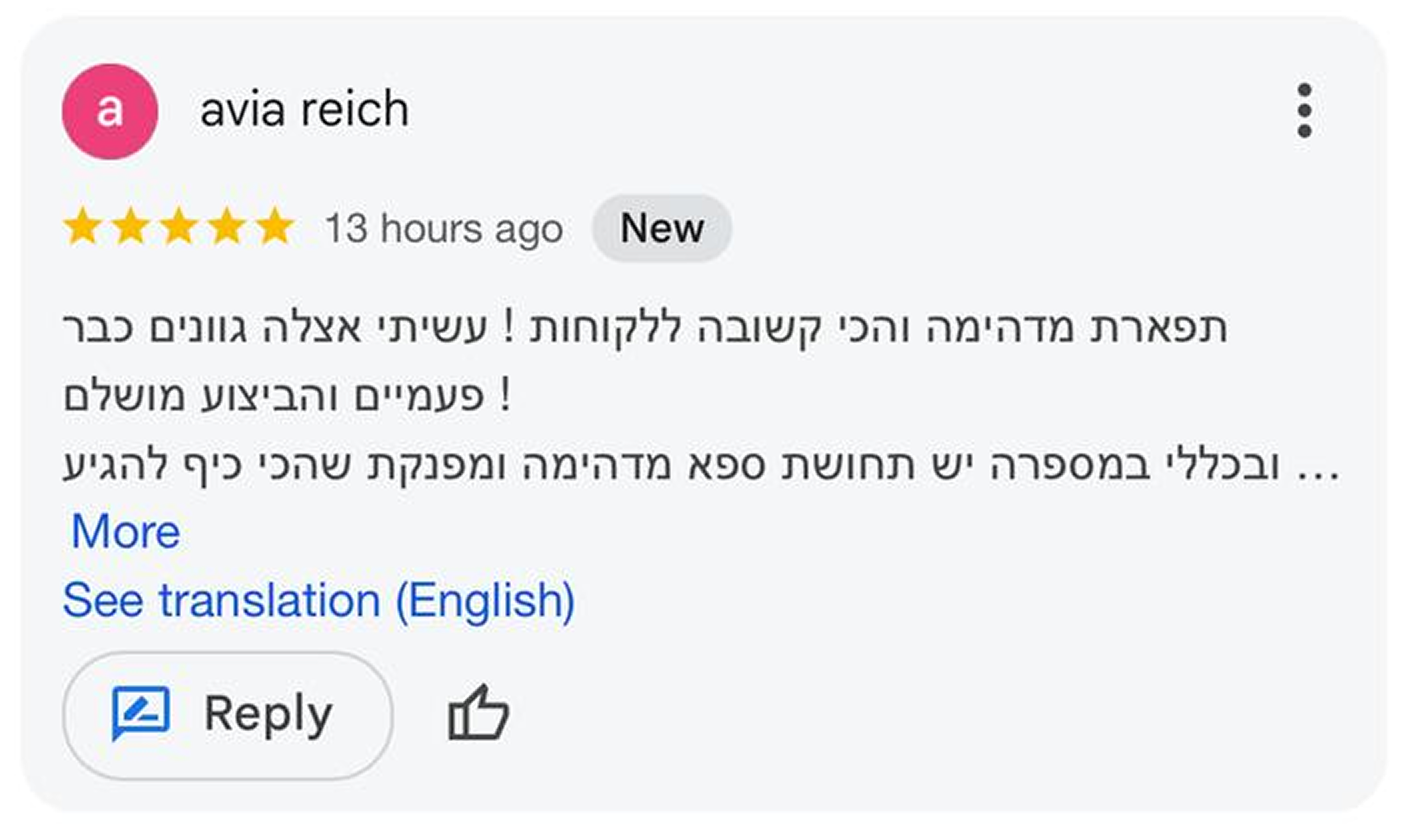
Task: Click the second yellow rating star
Action: coord(130,229)
